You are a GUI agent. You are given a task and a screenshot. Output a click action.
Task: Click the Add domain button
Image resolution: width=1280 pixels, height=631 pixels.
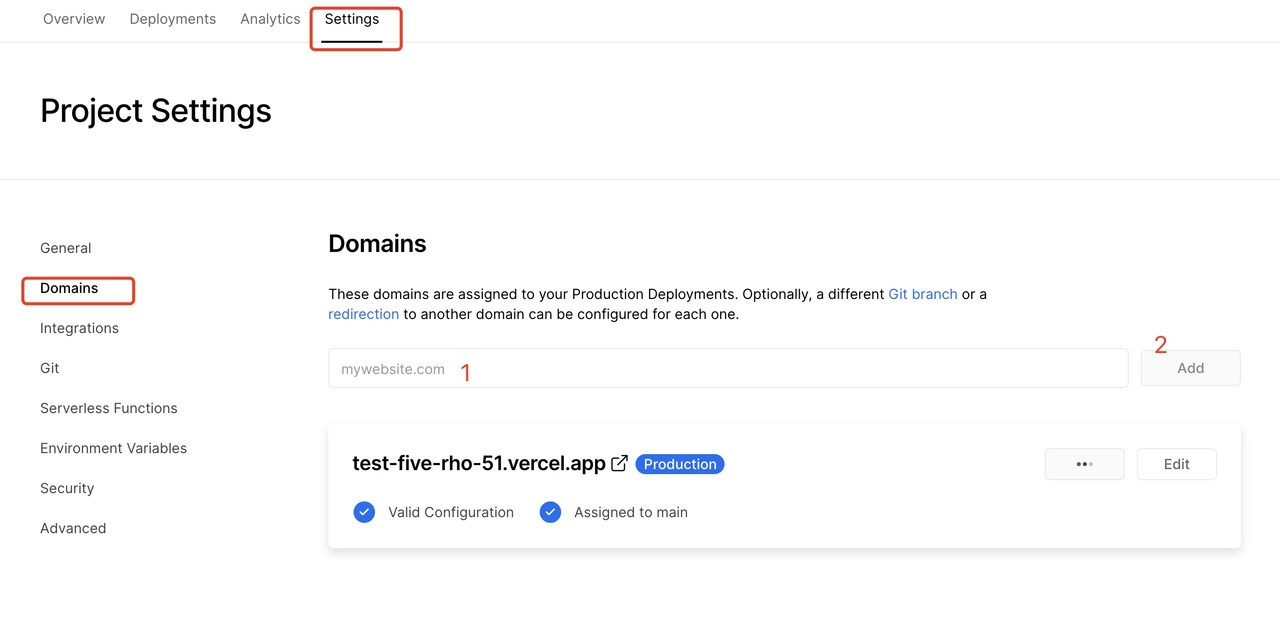pos(1191,368)
